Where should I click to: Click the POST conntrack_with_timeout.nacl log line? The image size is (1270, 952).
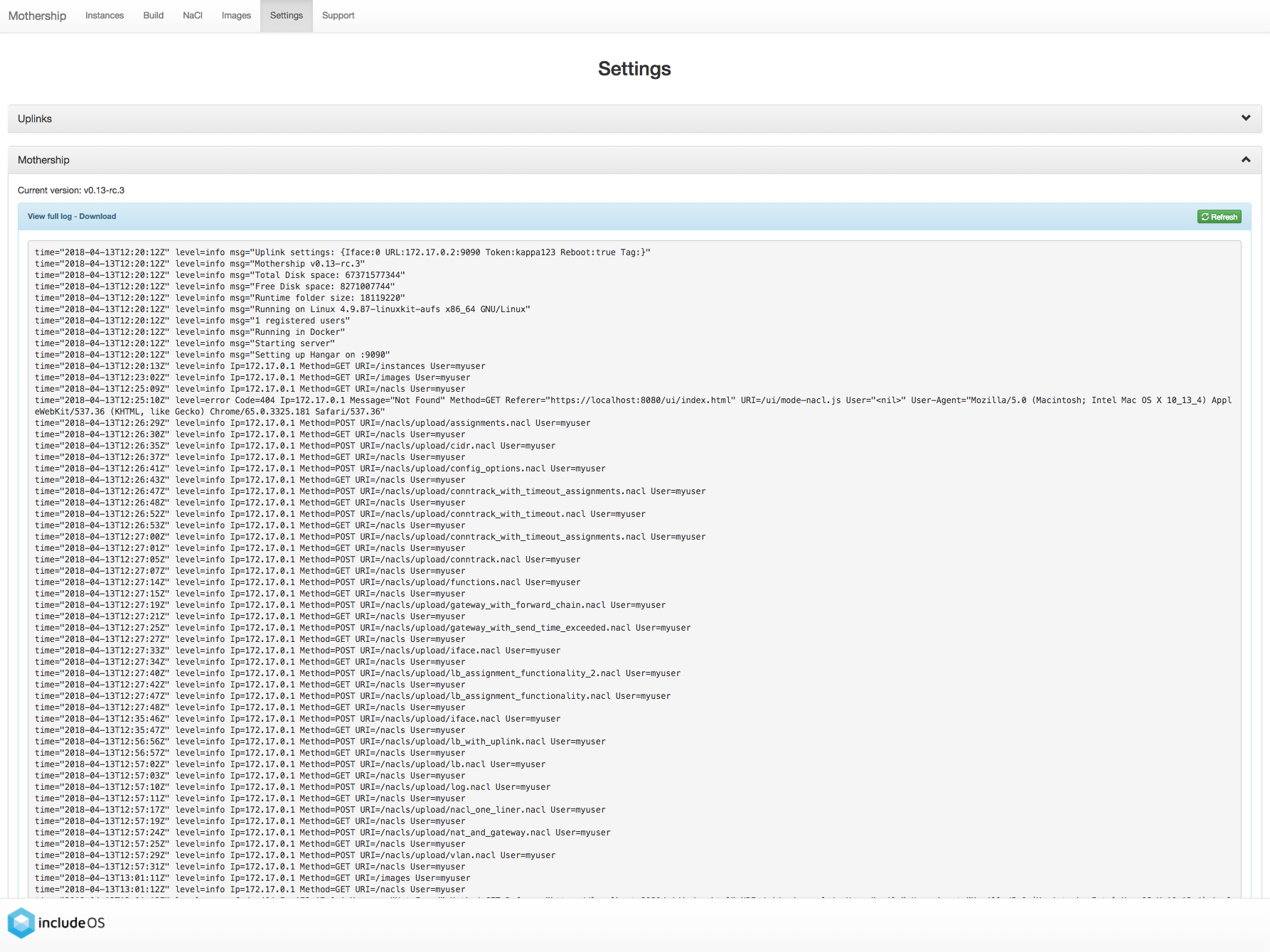340,514
